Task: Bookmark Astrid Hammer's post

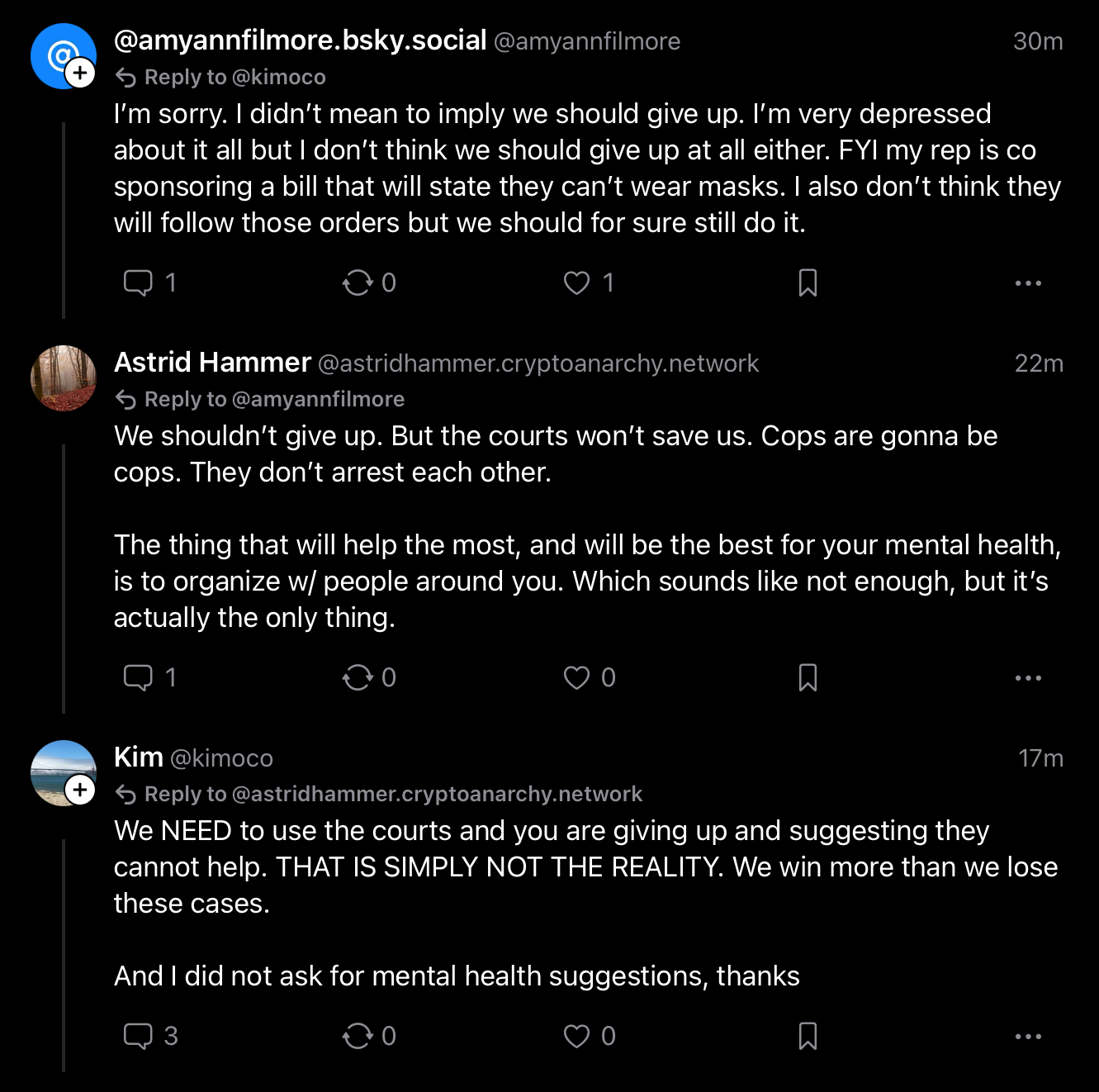Action: (x=808, y=677)
